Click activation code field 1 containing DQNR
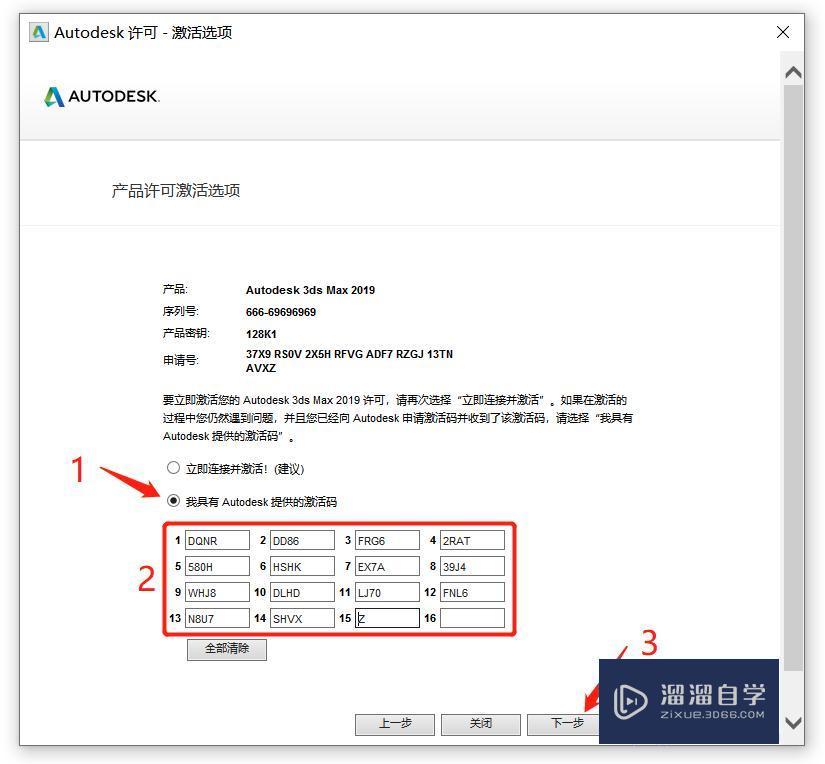The width and height of the screenshot is (825, 764). 218,540
